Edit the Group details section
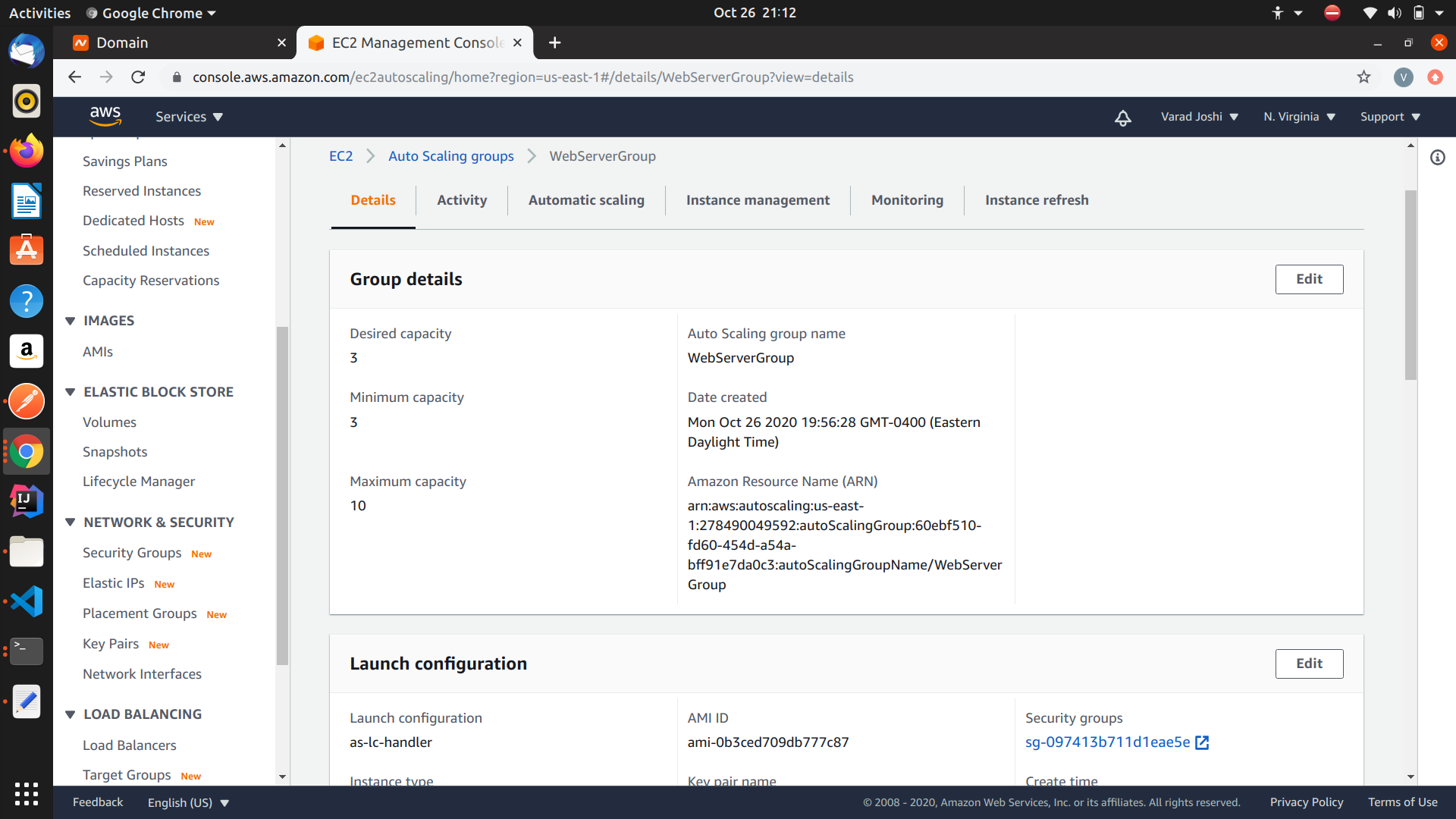1456x819 pixels. pyautogui.click(x=1309, y=279)
